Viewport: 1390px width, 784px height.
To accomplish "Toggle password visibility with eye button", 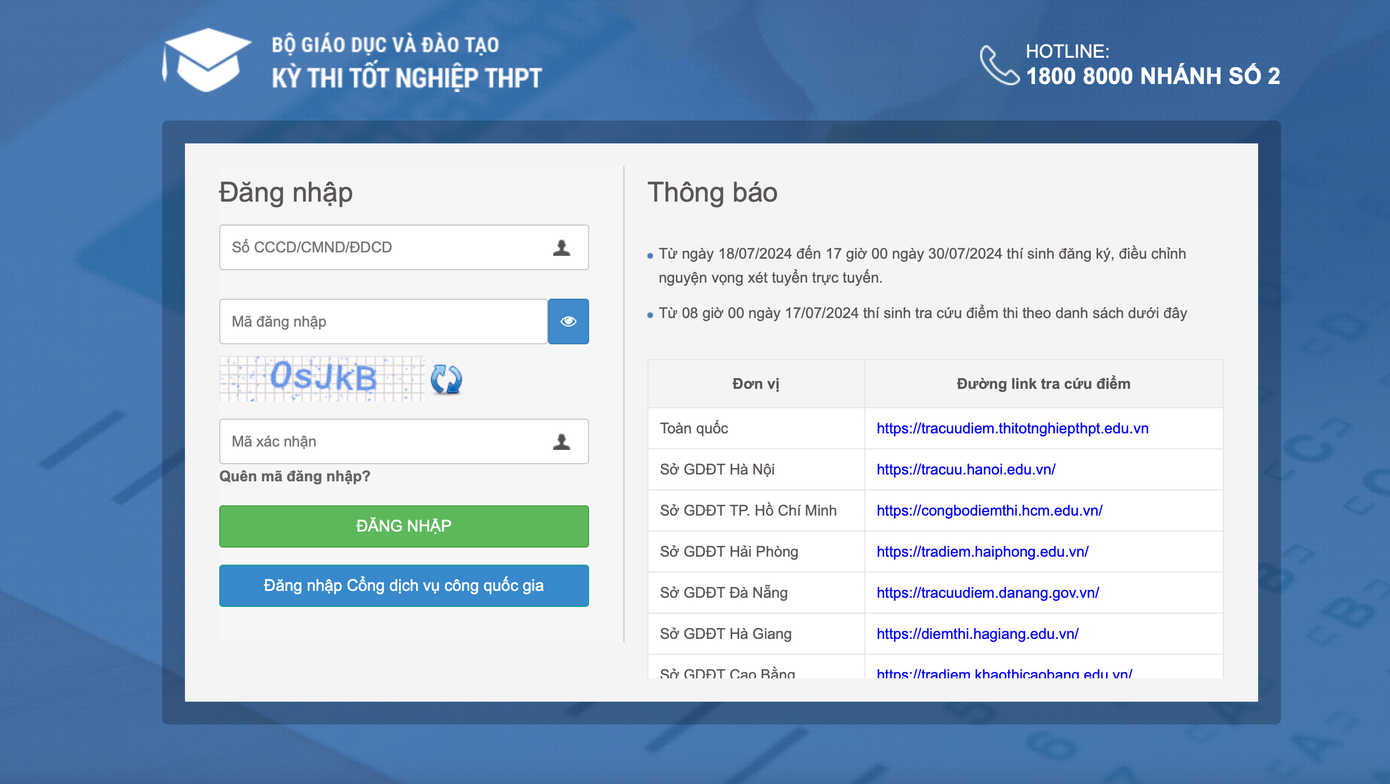I will click(x=568, y=322).
